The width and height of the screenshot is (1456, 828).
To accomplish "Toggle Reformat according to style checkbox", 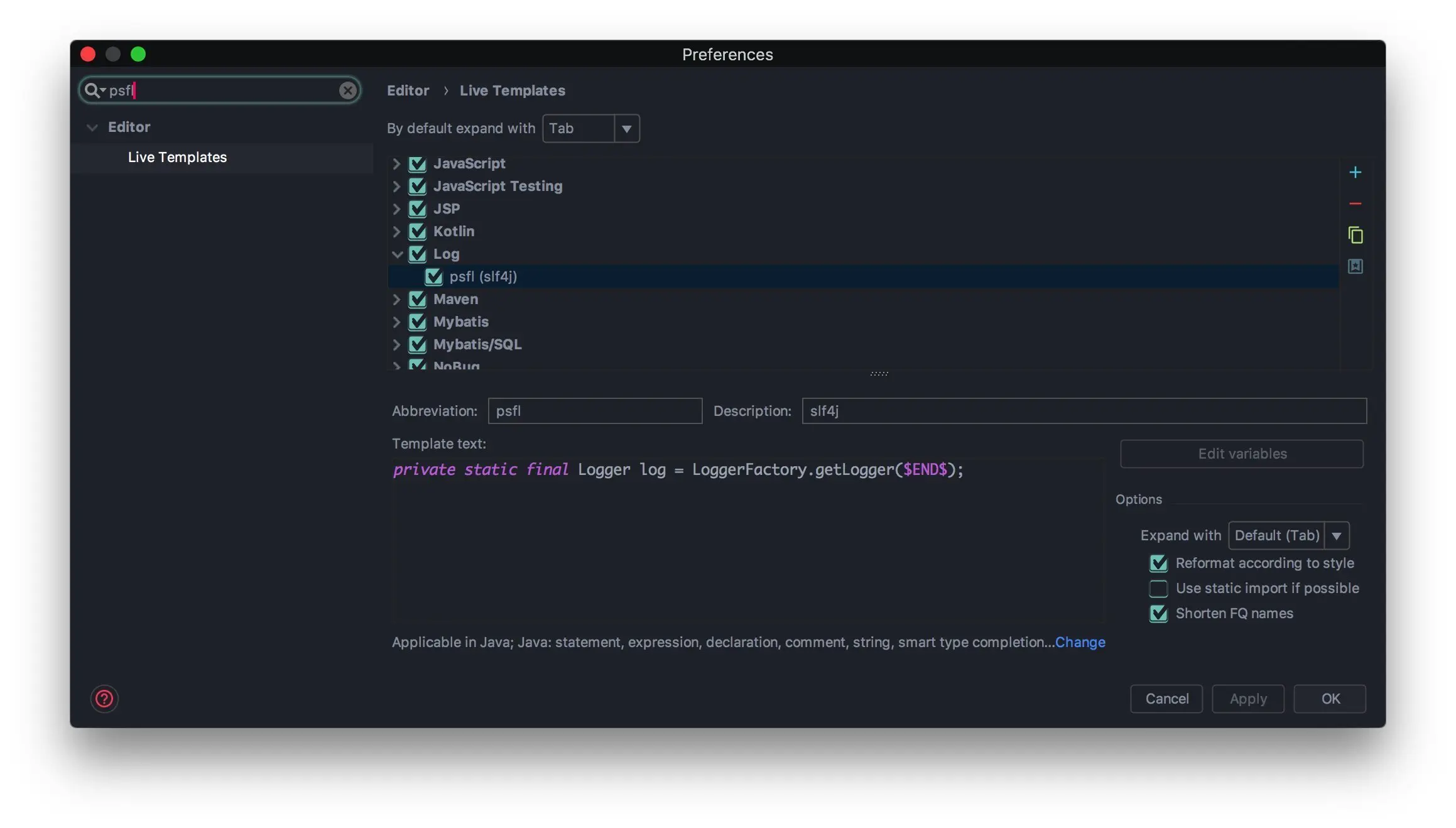I will tap(1158, 563).
